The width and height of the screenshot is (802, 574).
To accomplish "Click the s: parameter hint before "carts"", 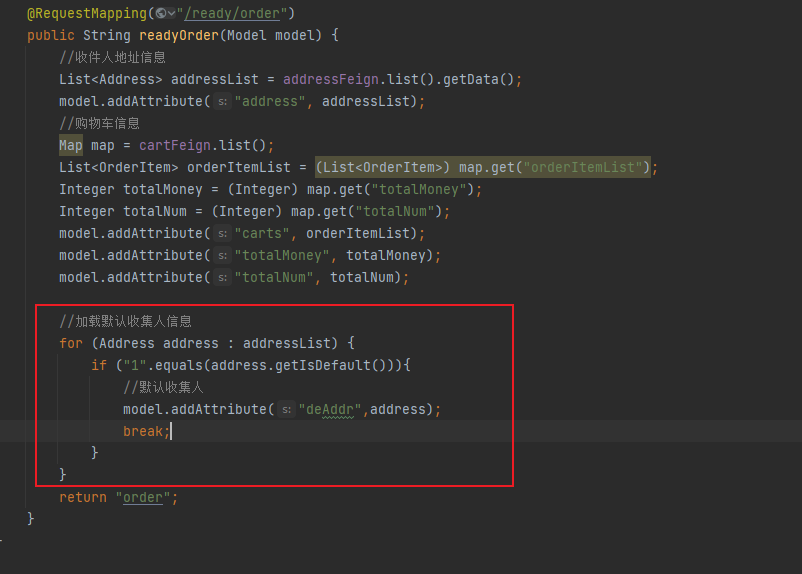I will click(x=222, y=233).
